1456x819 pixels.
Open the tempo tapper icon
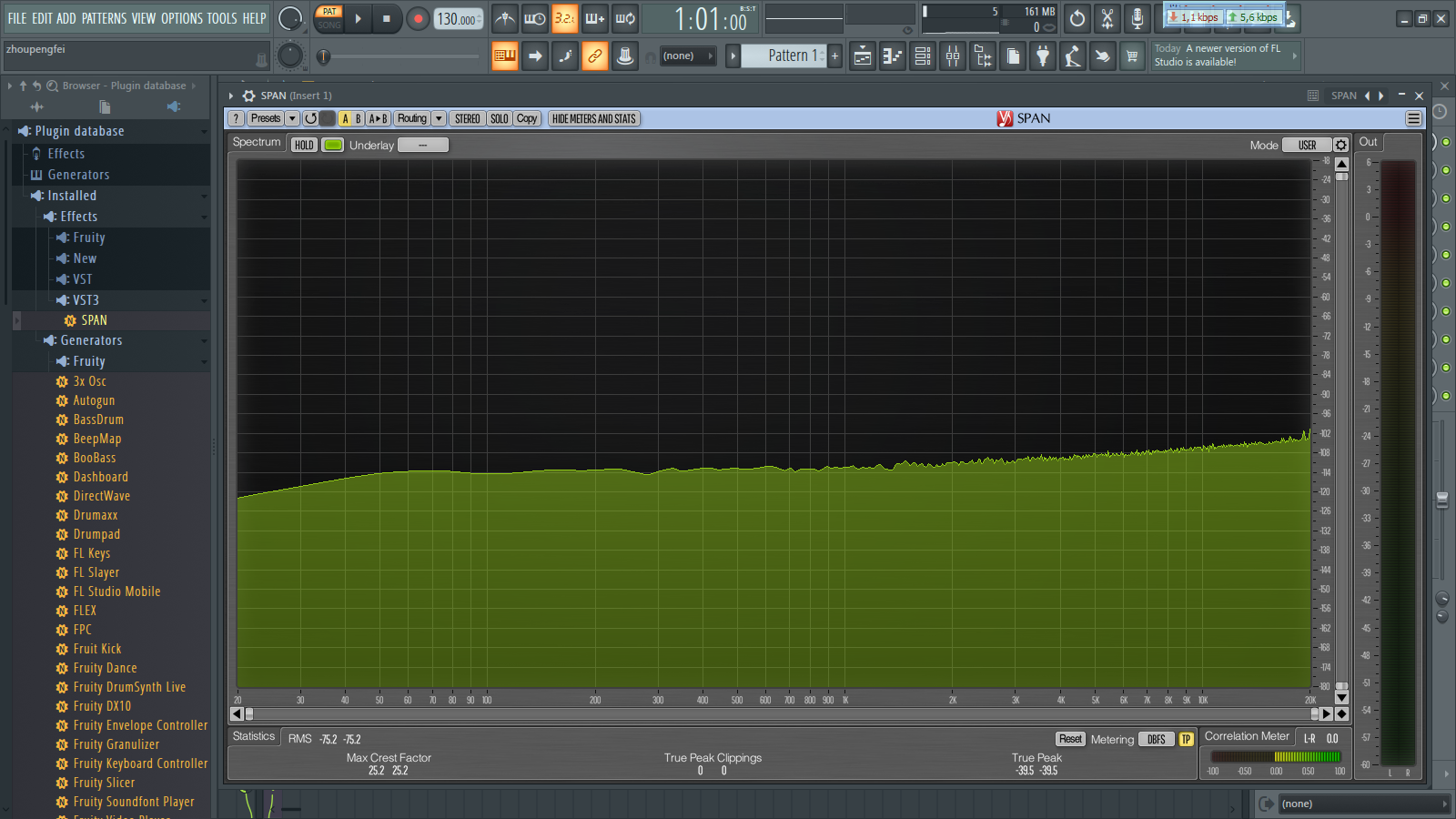(1073, 56)
